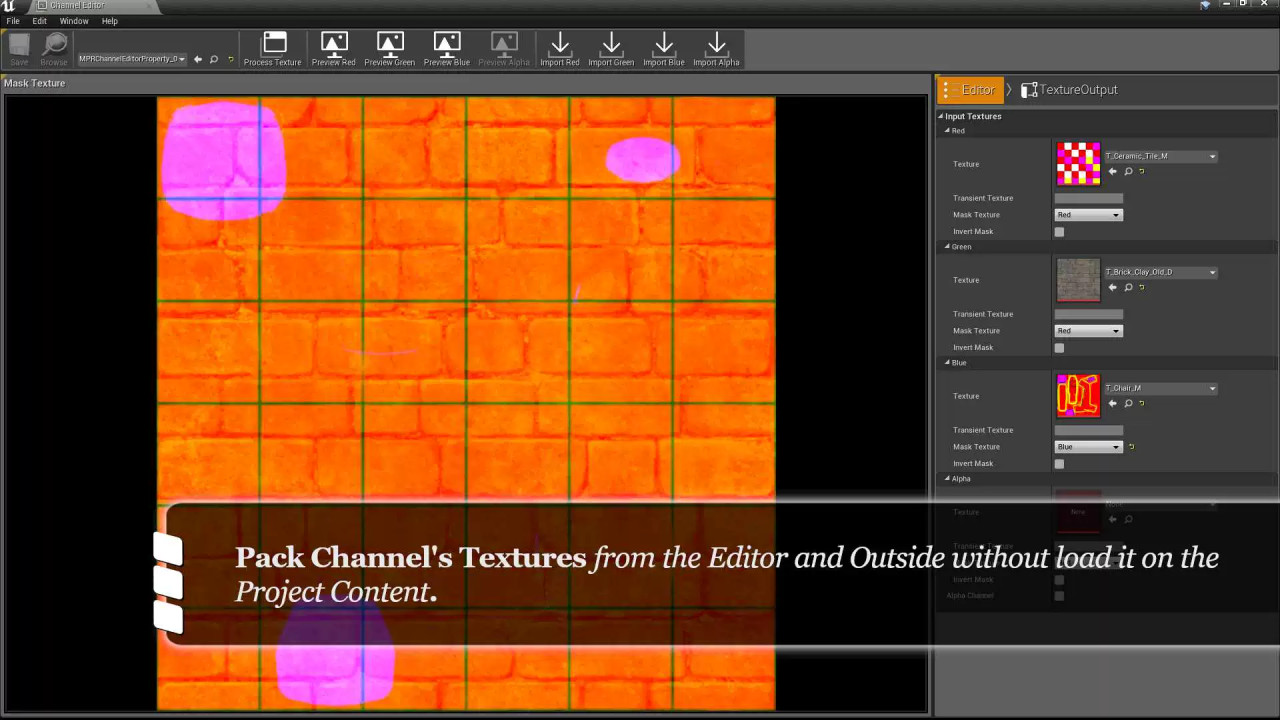Reset Blue Mask Texture to default
1280x720 pixels.
click(1131, 447)
